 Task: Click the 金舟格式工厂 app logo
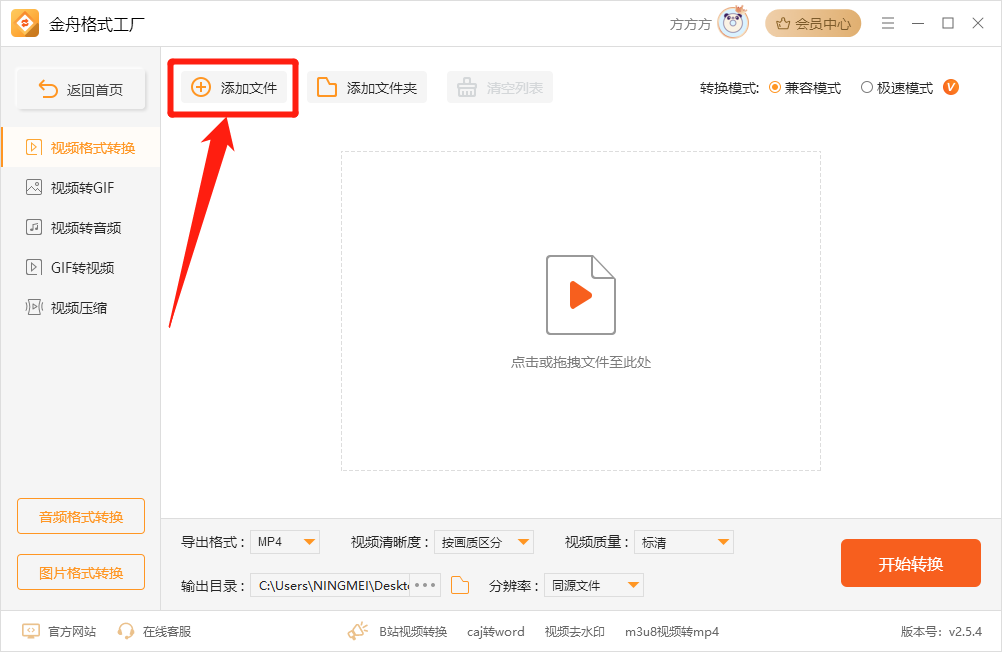pyautogui.click(x=25, y=23)
